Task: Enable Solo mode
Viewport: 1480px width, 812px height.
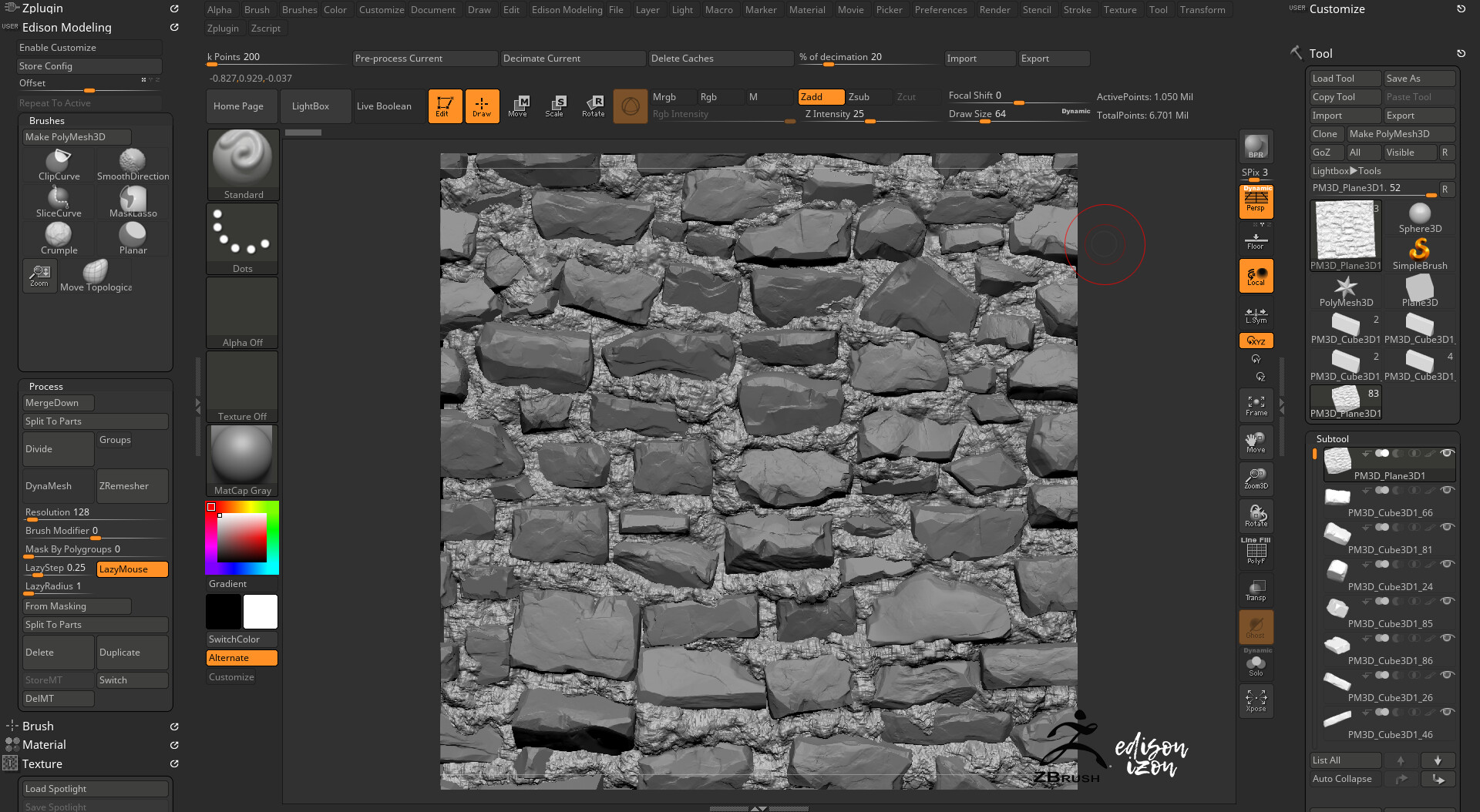Action: (1256, 664)
